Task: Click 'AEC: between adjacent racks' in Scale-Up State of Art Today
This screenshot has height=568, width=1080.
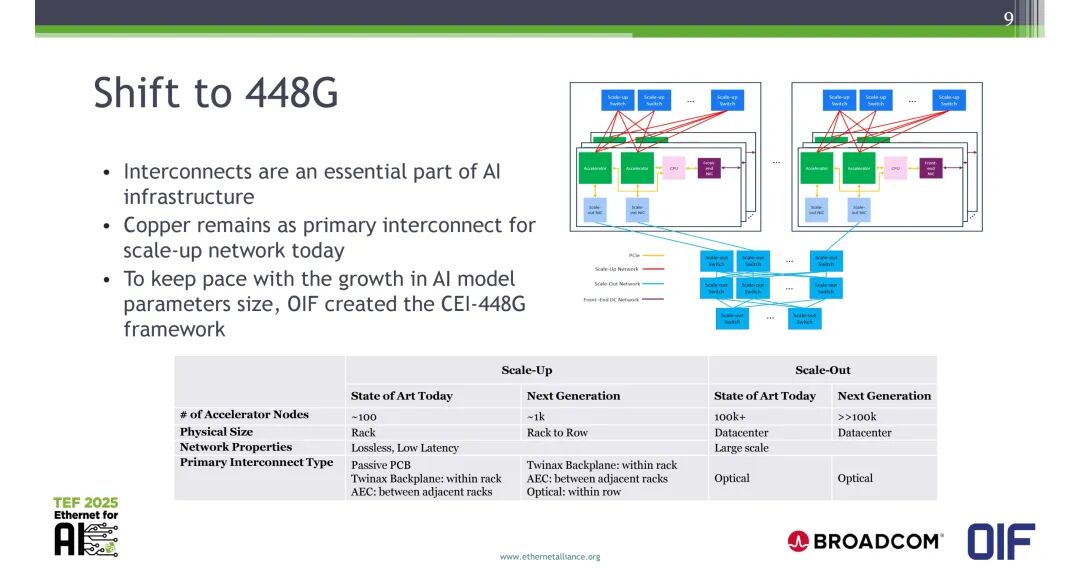Action: click(422, 492)
